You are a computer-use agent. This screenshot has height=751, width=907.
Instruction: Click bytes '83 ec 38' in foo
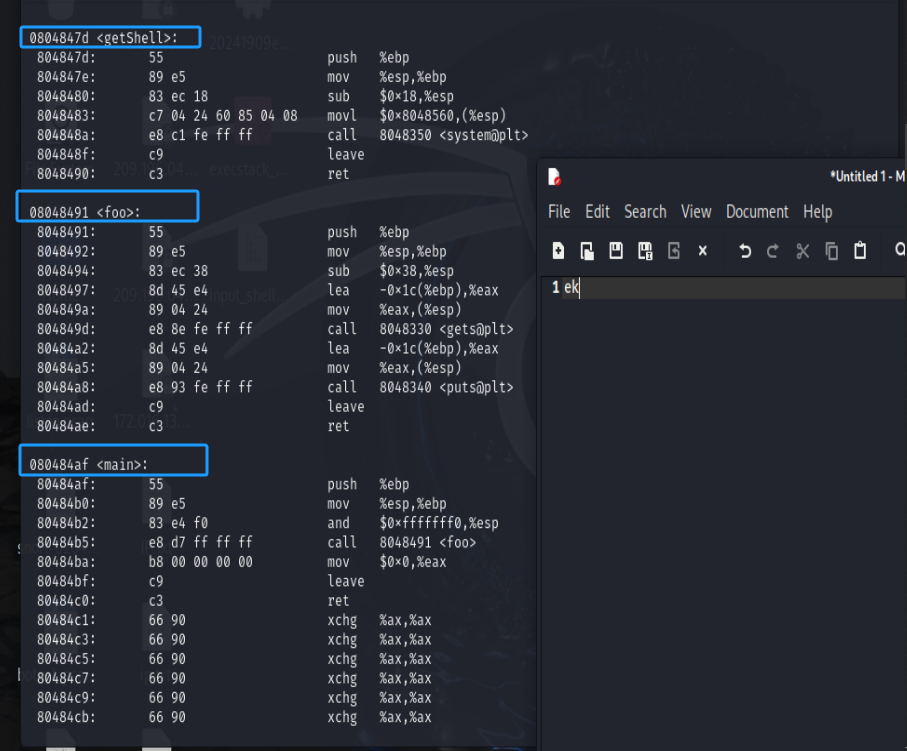point(178,271)
